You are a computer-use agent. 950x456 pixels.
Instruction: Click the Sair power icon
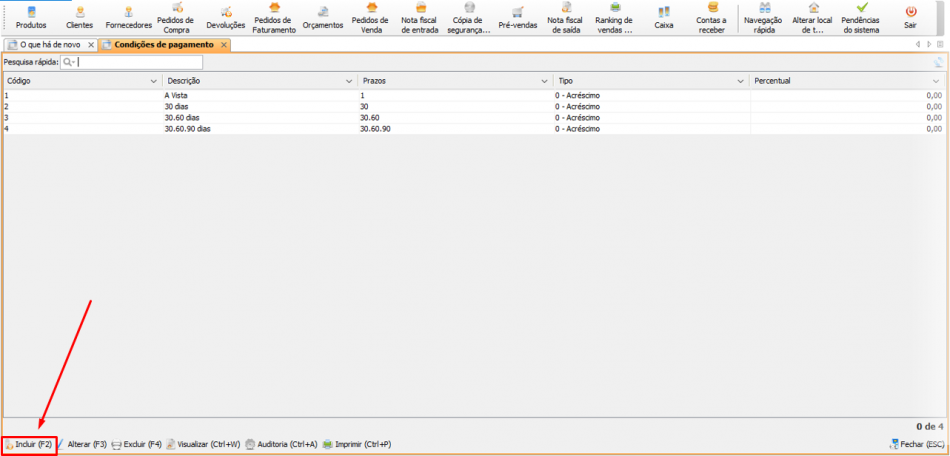tap(910, 18)
